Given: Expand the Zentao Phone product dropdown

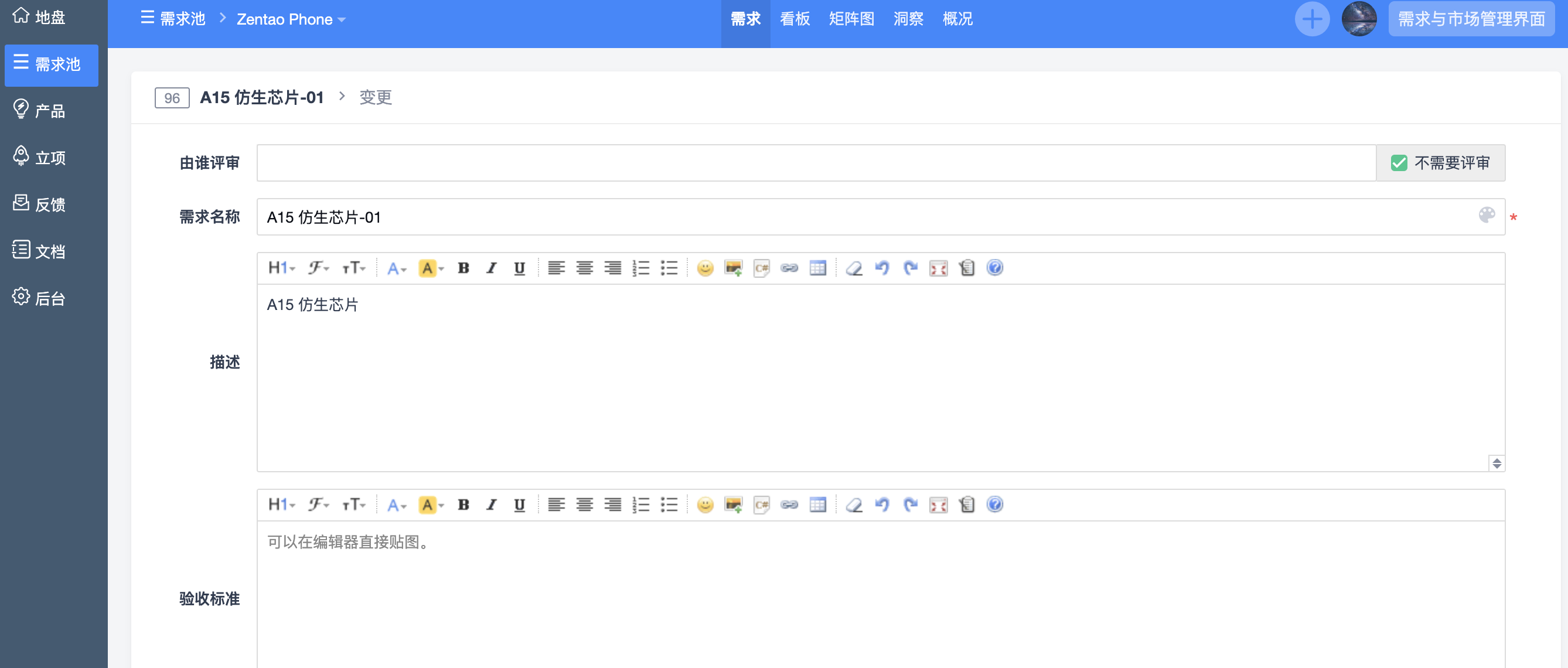Looking at the screenshot, I should (x=291, y=19).
